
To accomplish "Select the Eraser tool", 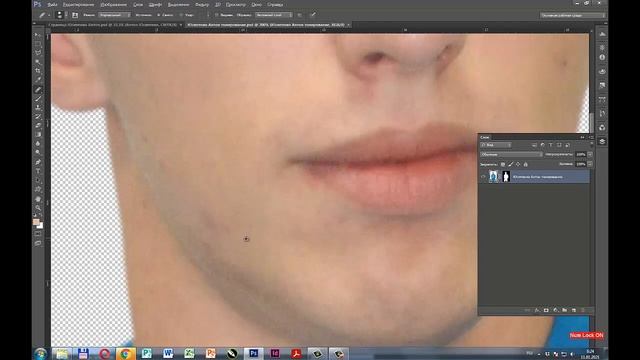I will (x=38, y=125).
